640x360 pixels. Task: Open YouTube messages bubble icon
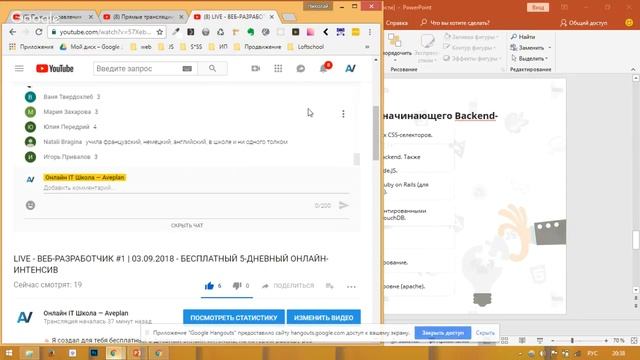301,69
